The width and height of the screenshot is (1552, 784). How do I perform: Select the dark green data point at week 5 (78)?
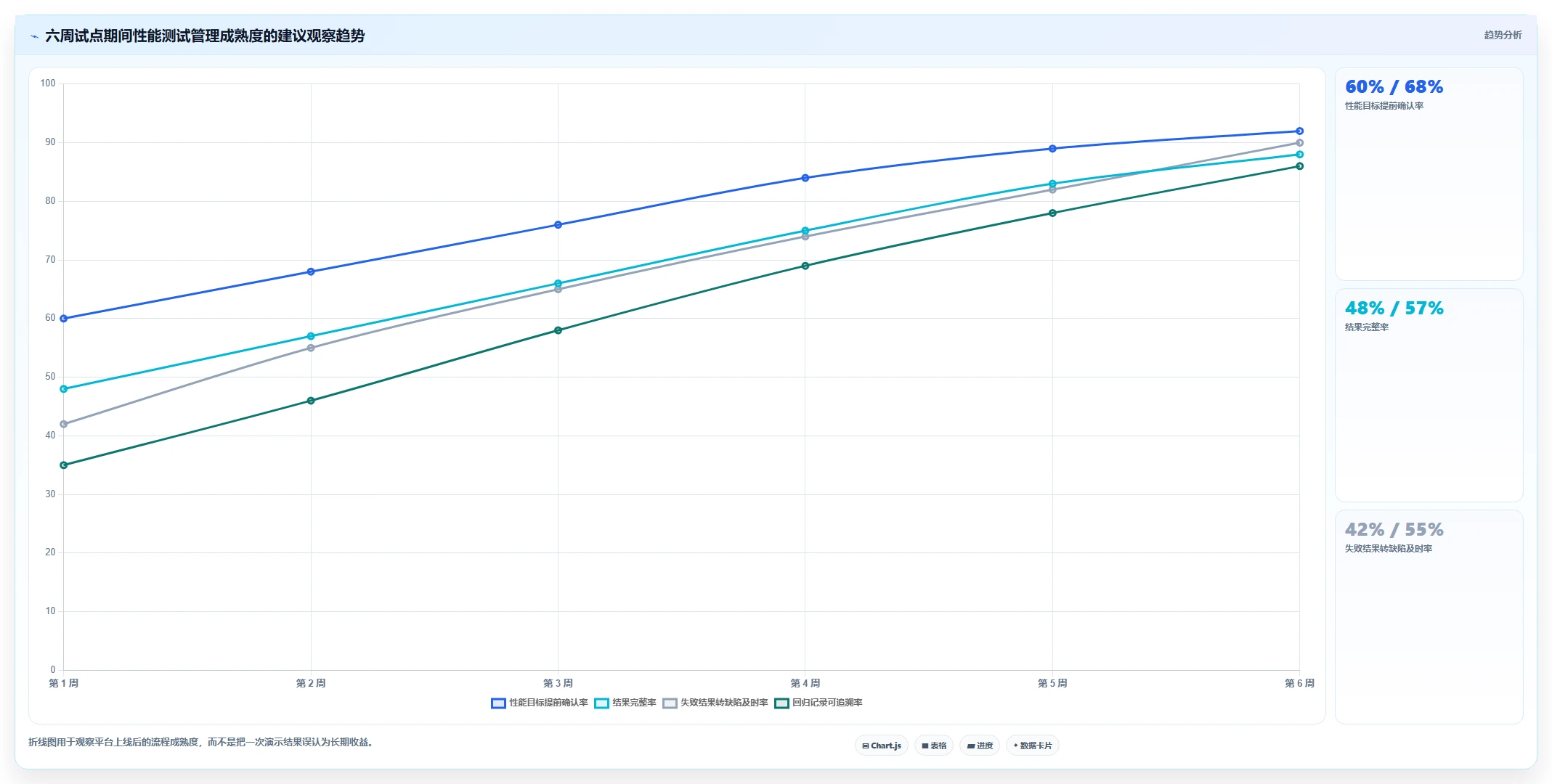tap(1052, 213)
